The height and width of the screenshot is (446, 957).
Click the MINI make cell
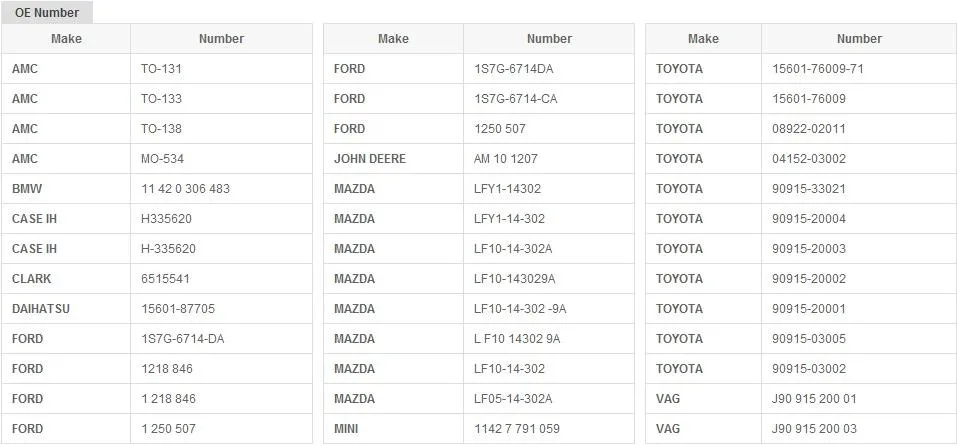[x=393, y=428]
